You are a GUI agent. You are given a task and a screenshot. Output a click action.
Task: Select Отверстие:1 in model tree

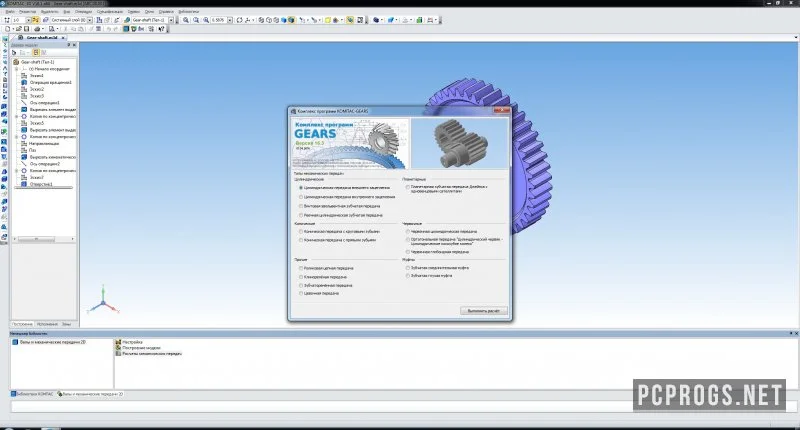click(x=41, y=184)
